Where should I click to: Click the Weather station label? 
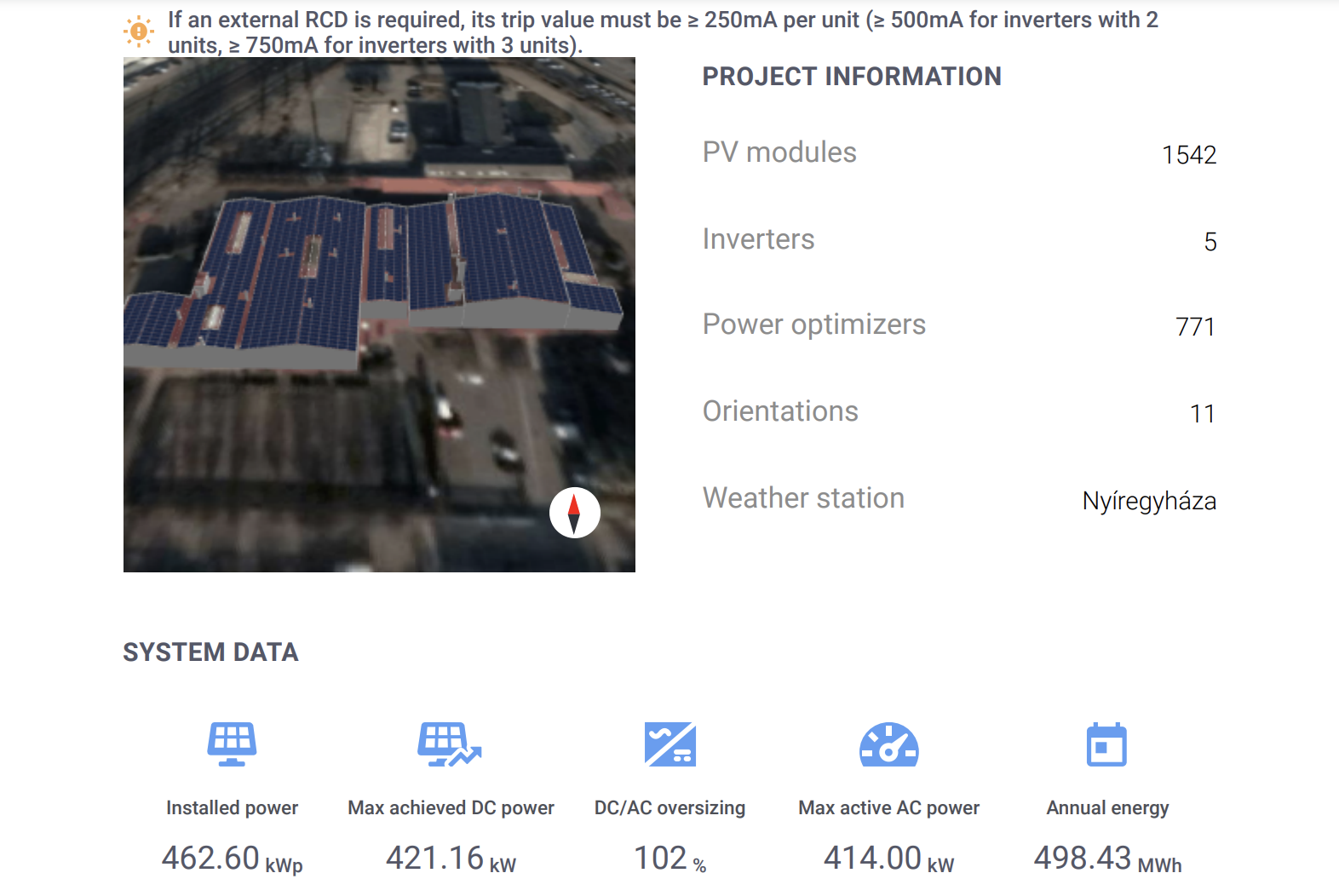(x=803, y=498)
